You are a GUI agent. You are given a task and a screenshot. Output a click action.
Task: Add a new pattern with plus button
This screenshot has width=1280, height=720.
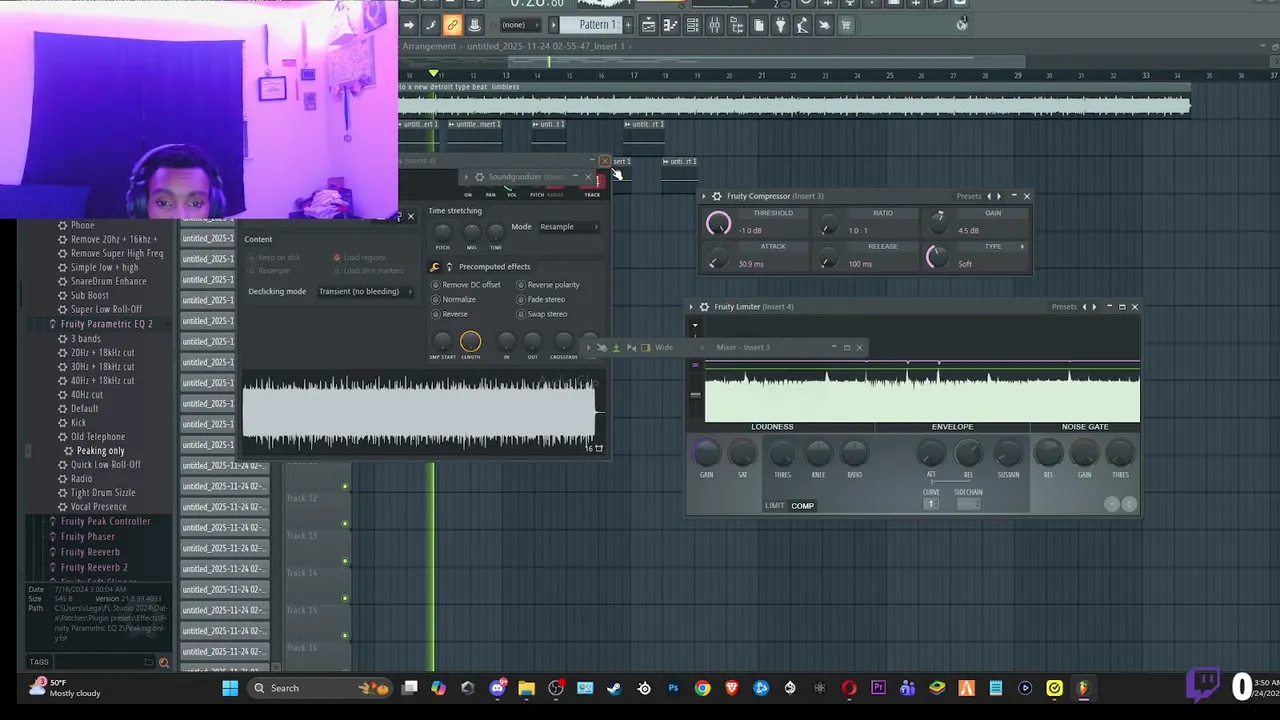coord(628,25)
